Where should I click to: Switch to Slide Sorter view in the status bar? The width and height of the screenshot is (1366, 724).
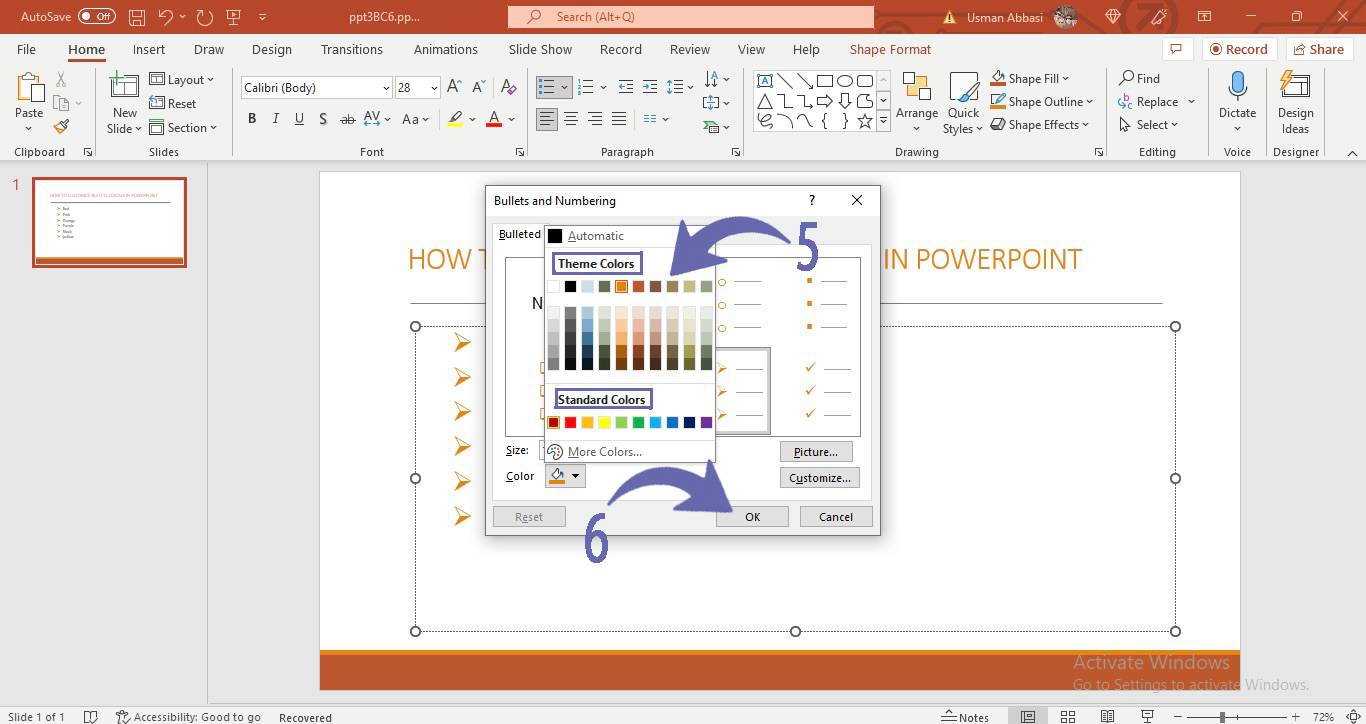(x=1068, y=717)
